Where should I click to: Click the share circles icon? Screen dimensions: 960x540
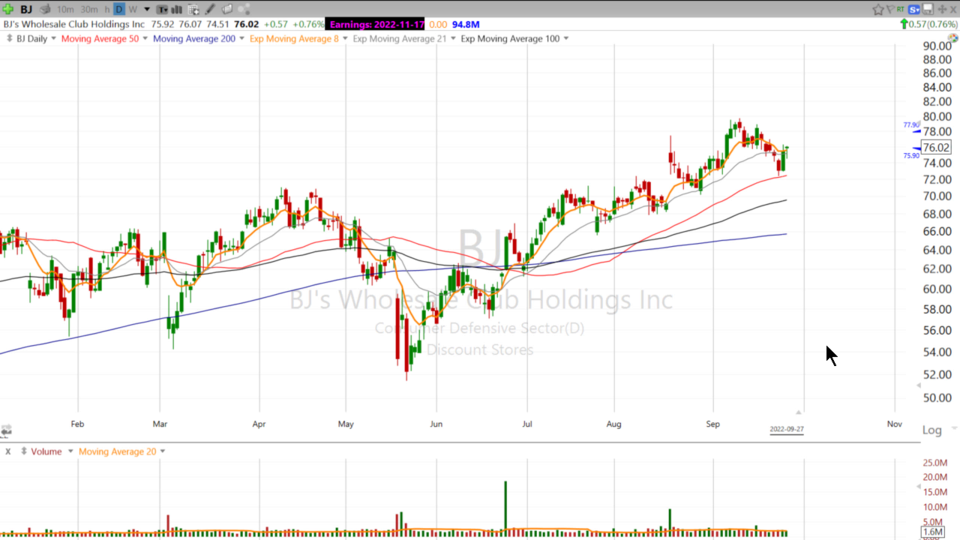tap(244, 9)
